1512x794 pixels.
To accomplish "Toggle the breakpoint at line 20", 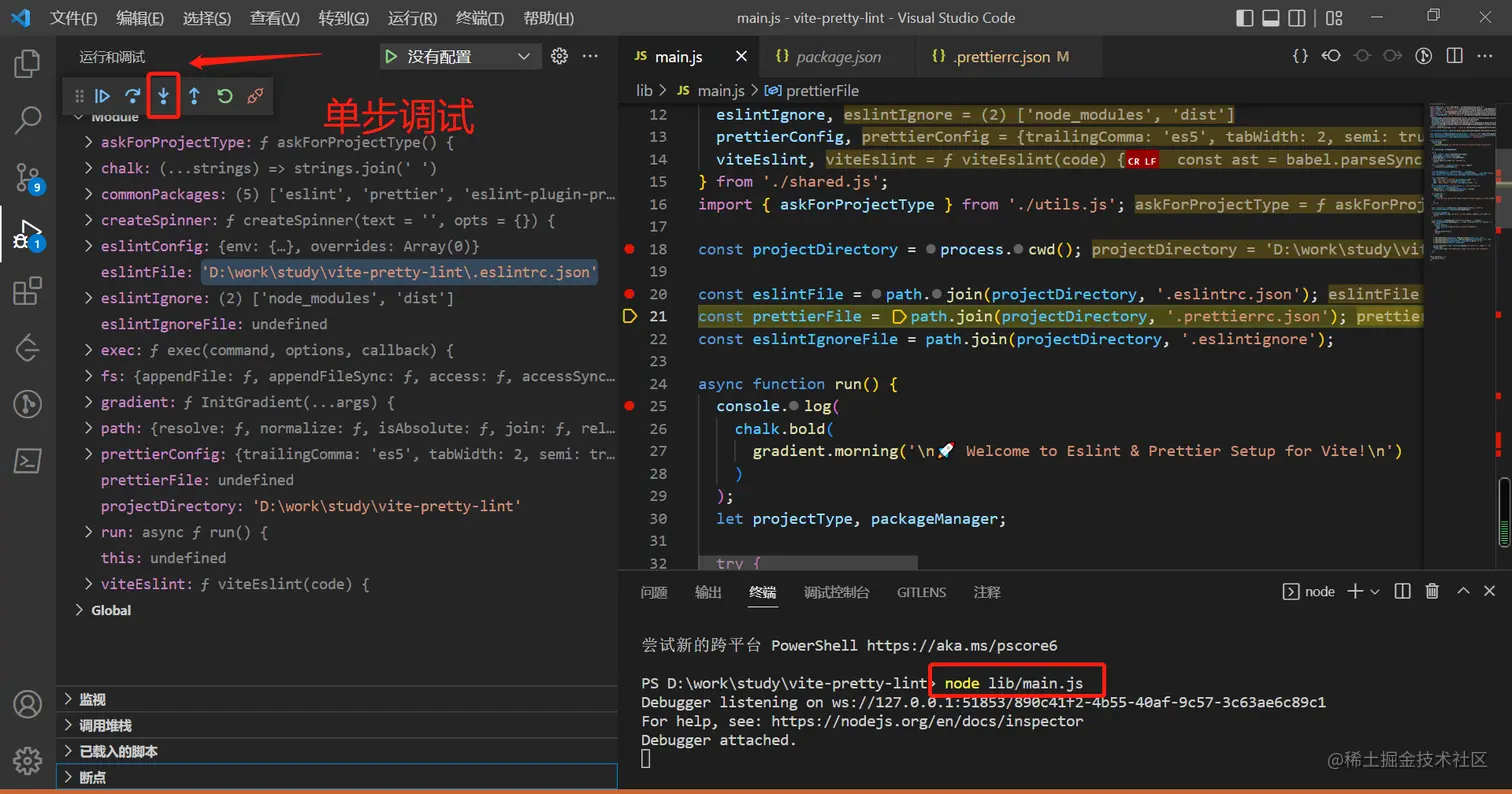I will click(x=629, y=294).
